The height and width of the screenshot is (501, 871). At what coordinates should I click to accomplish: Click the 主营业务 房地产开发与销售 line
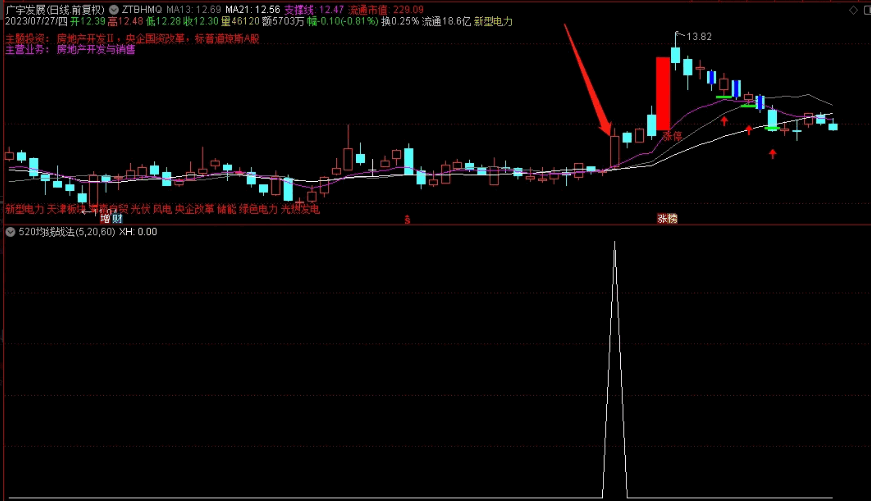click(x=70, y=49)
